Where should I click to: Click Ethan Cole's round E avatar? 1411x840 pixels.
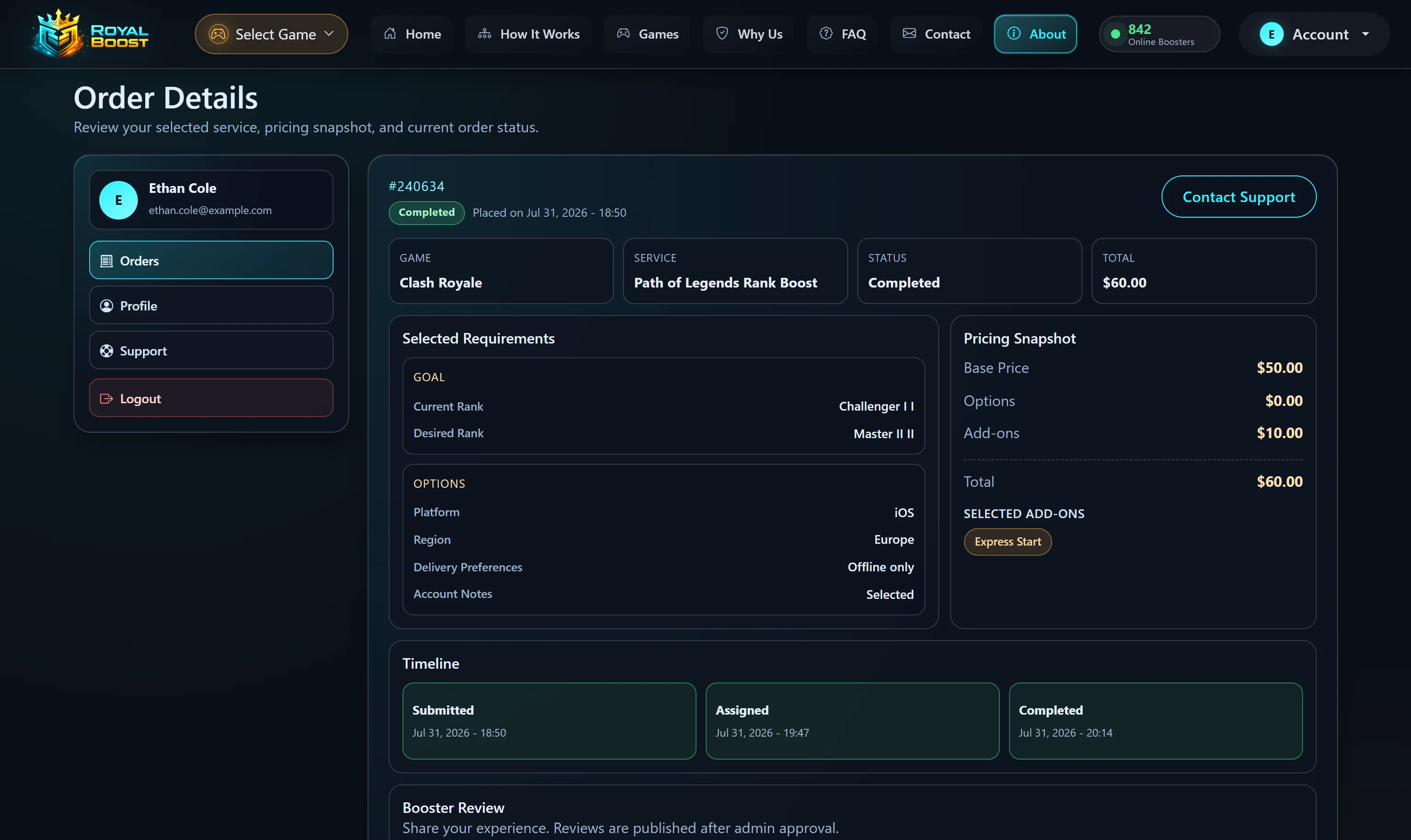point(119,200)
